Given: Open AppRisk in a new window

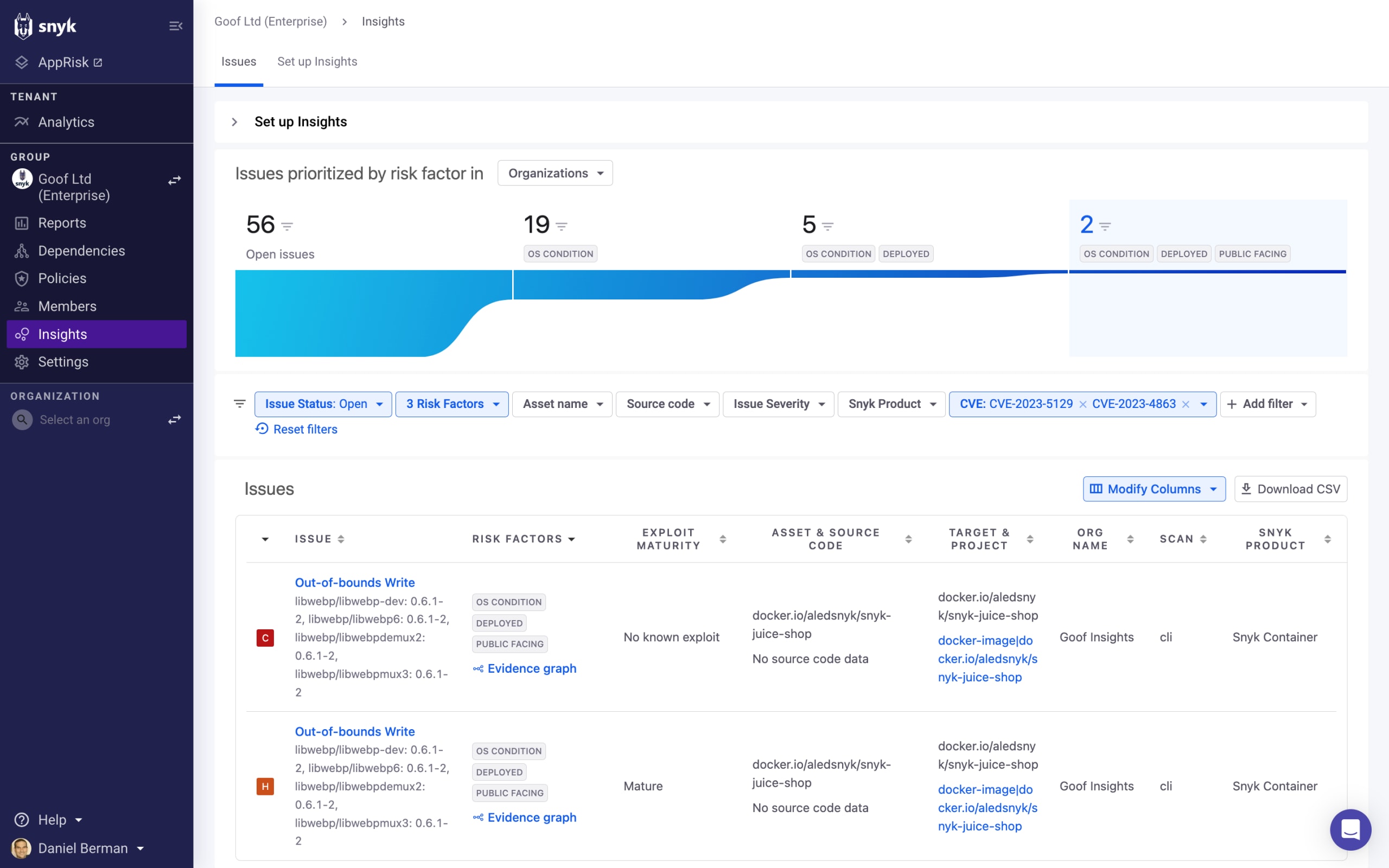Looking at the screenshot, I should click(70, 62).
